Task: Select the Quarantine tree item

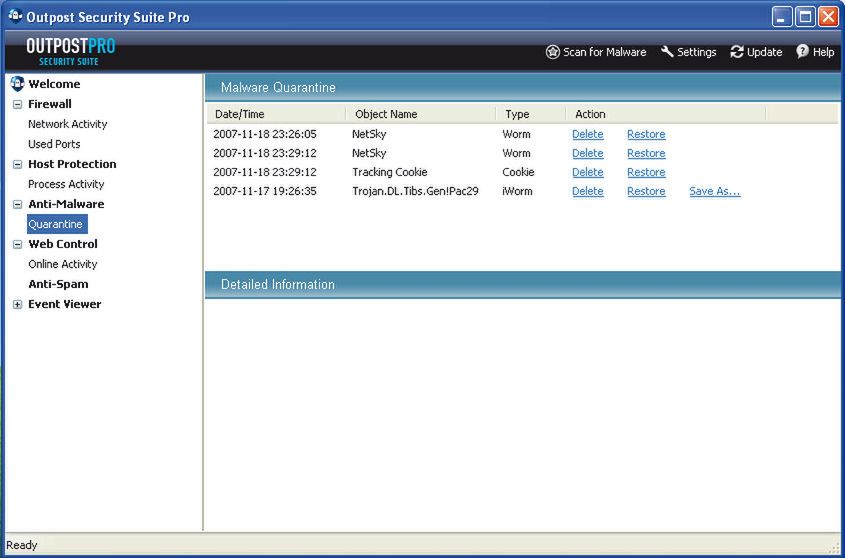Action: coord(57,224)
